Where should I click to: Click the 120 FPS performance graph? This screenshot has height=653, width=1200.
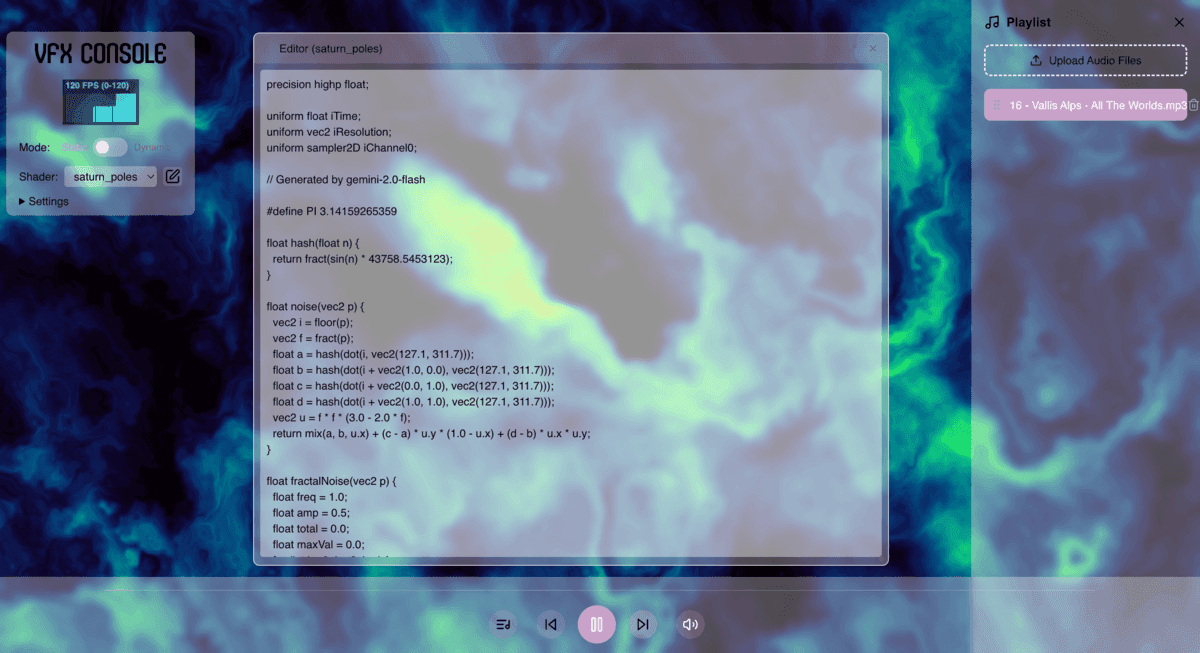tap(101, 102)
